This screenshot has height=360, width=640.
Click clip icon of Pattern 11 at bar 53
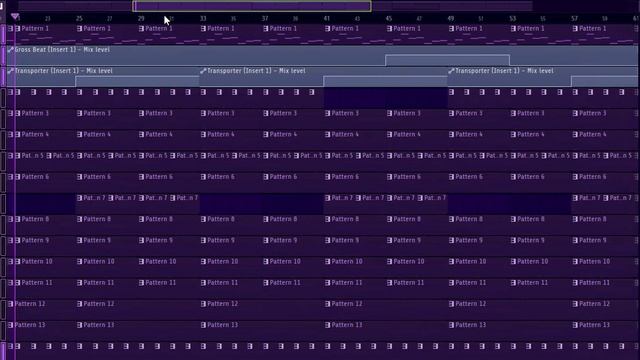coord(513,283)
